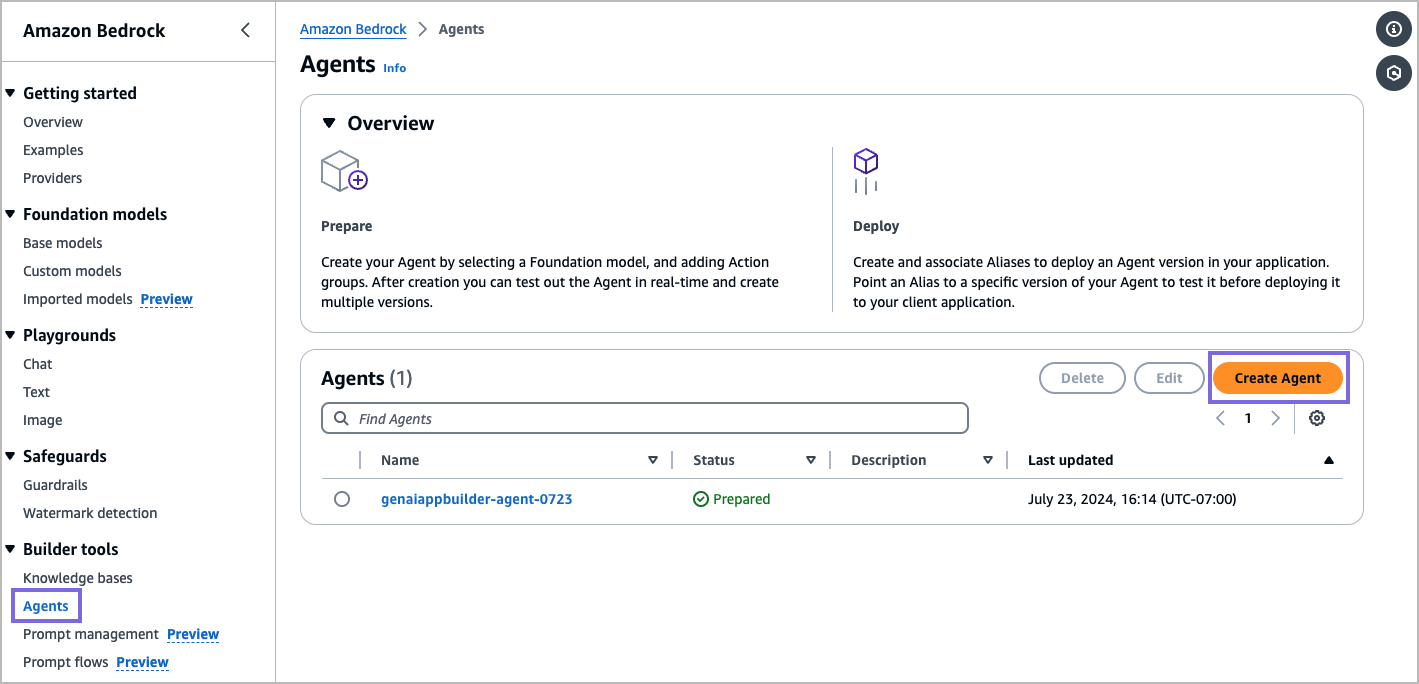Click the hexagon icon below the info icon
Viewport: 1419px width, 684px height.
coord(1394,73)
